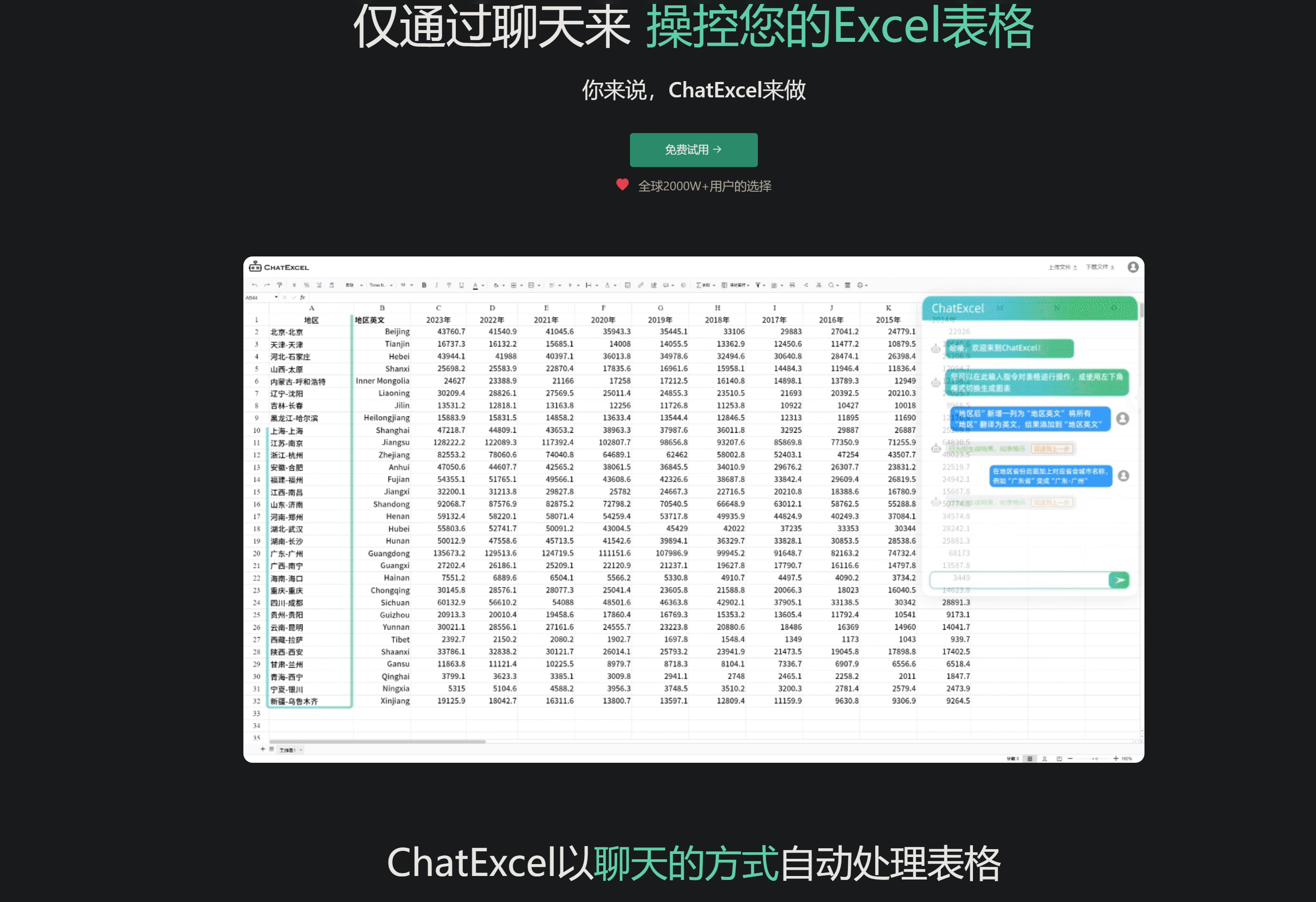Click the insert link icon
Viewport: 1316px width, 902px height.
coord(641,285)
